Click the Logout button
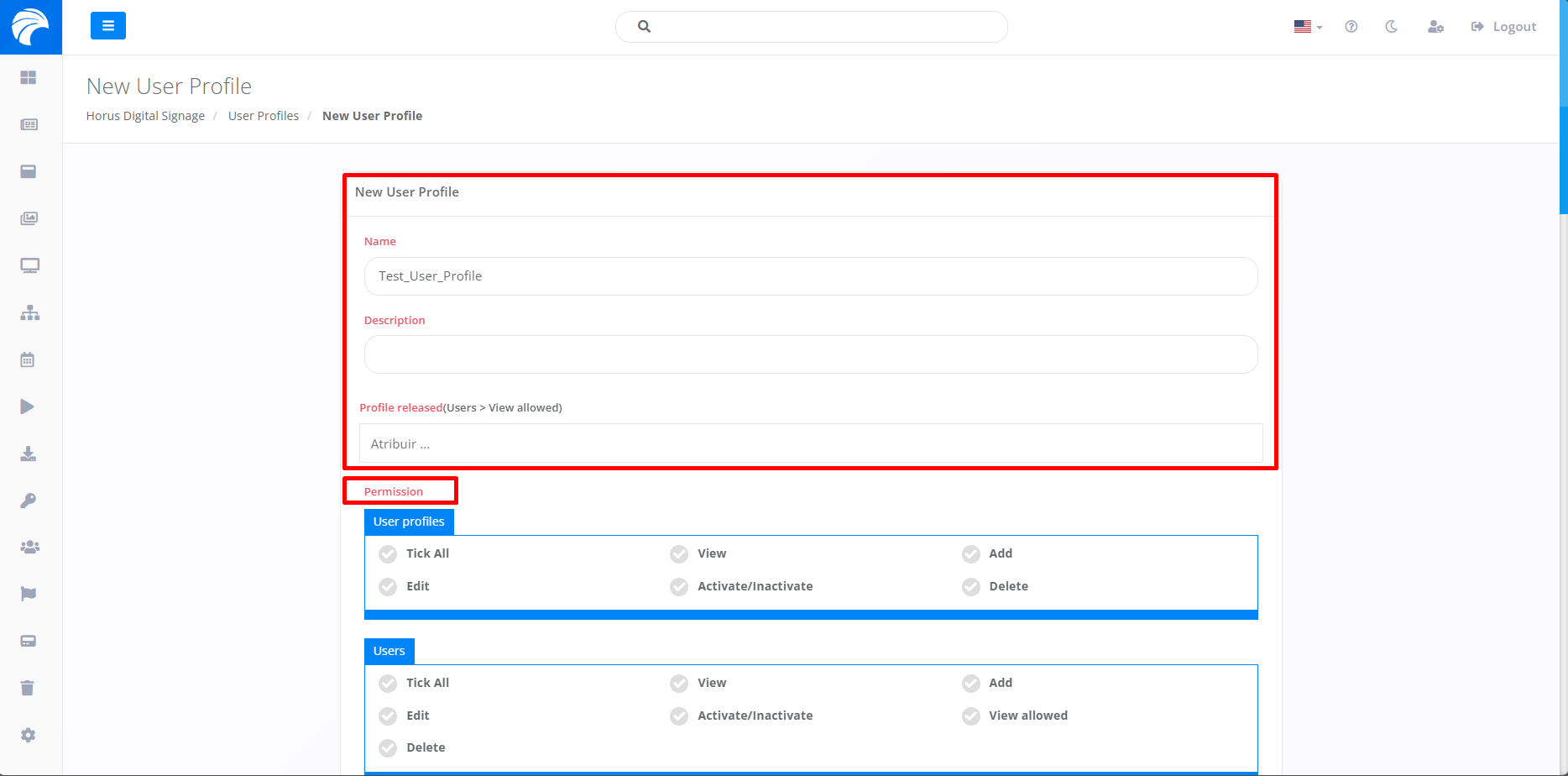This screenshot has height=776, width=1568. 1503,27
